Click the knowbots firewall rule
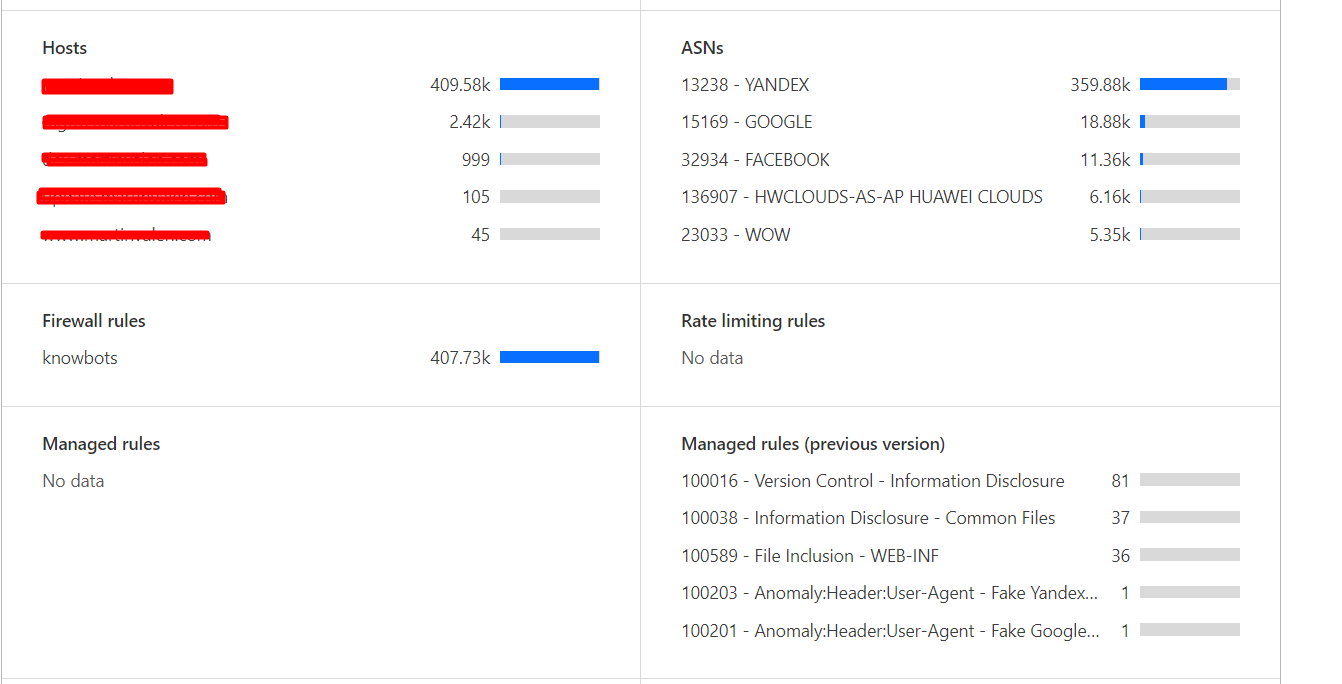Viewport: 1342px width, 684px height. click(80, 358)
